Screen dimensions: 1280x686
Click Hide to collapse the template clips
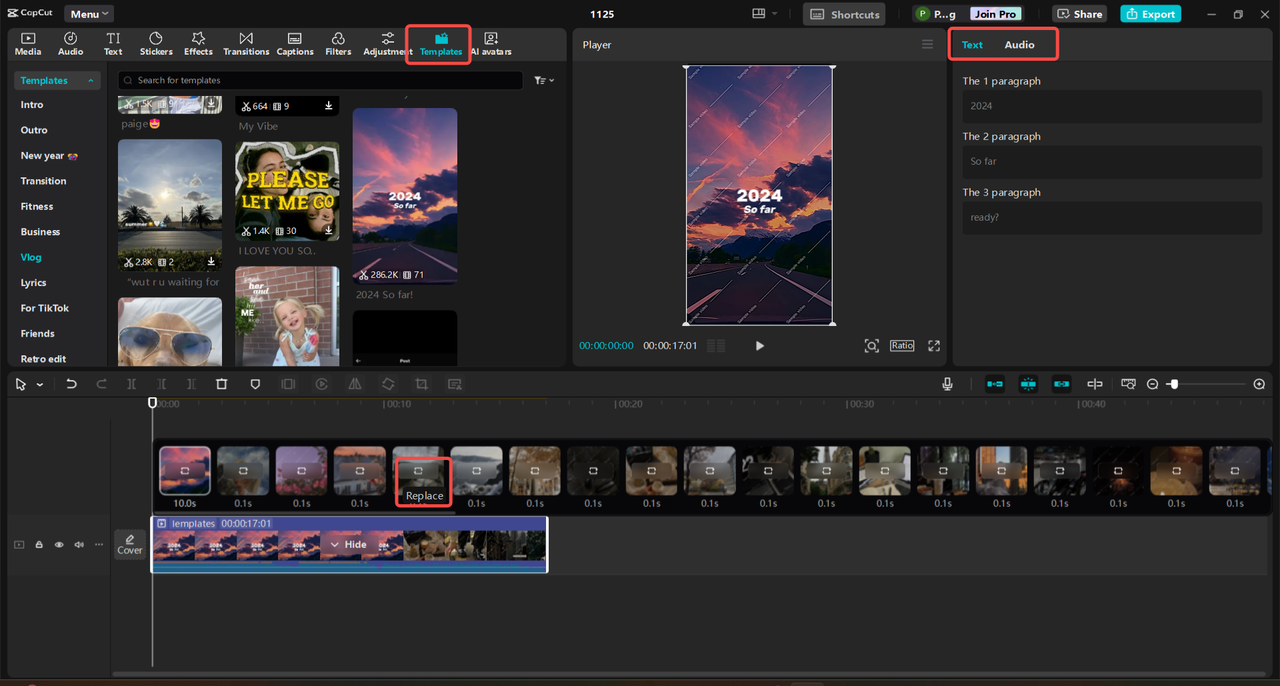point(348,545)
